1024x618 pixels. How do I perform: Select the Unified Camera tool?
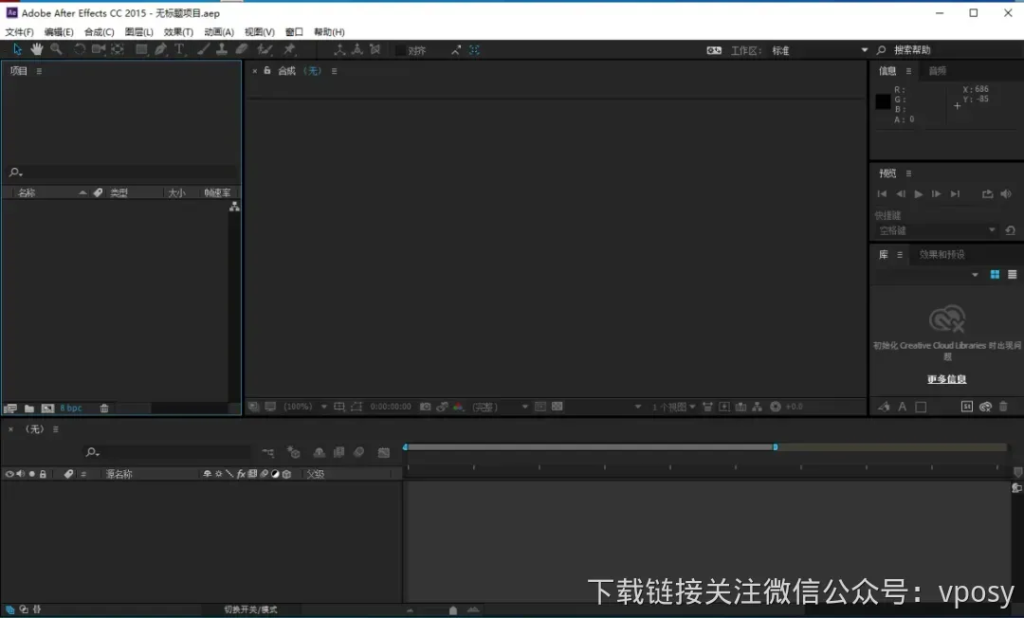click(x=99, y=50)
